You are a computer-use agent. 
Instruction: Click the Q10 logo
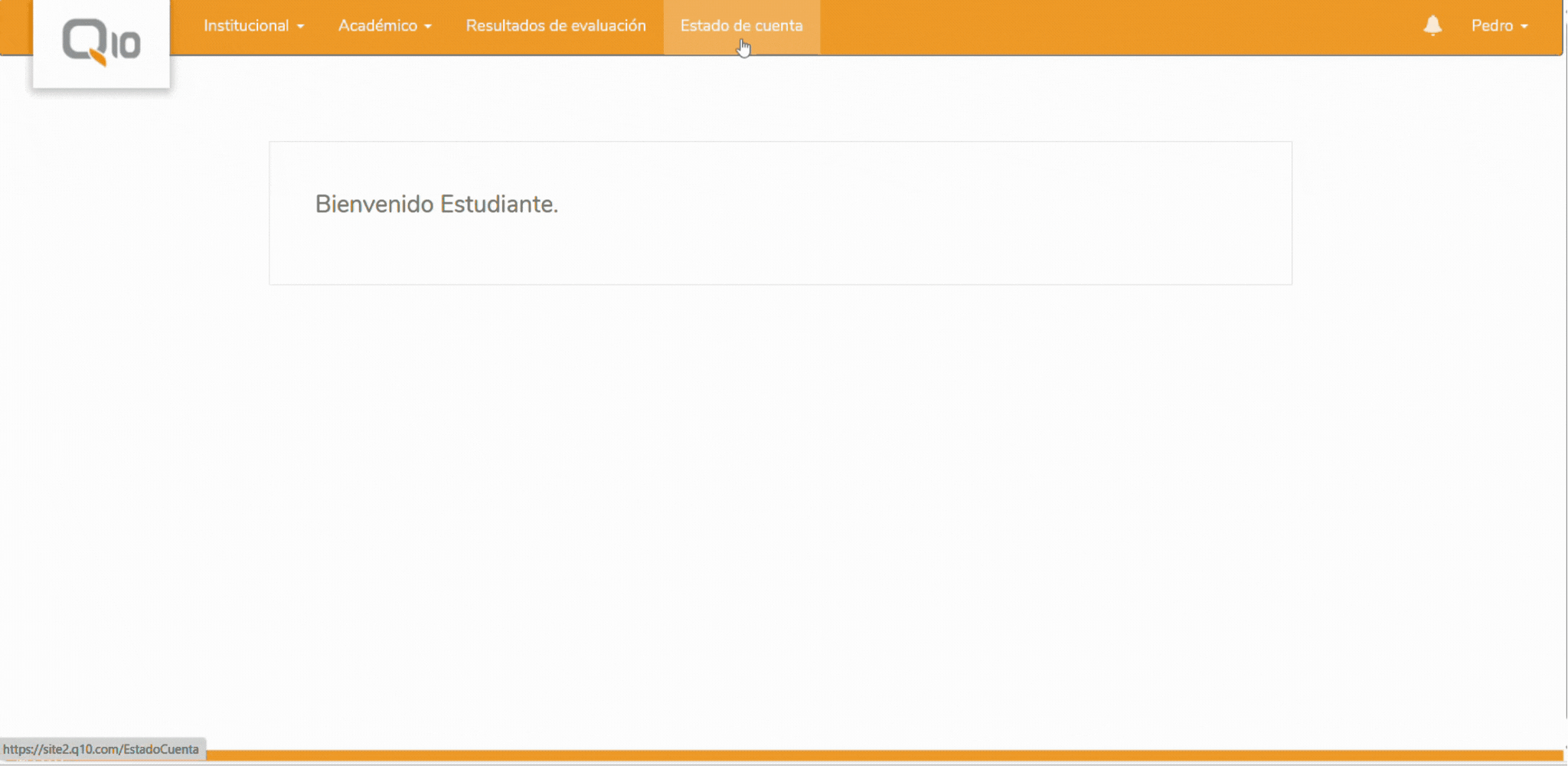click(x=101, y=41)
